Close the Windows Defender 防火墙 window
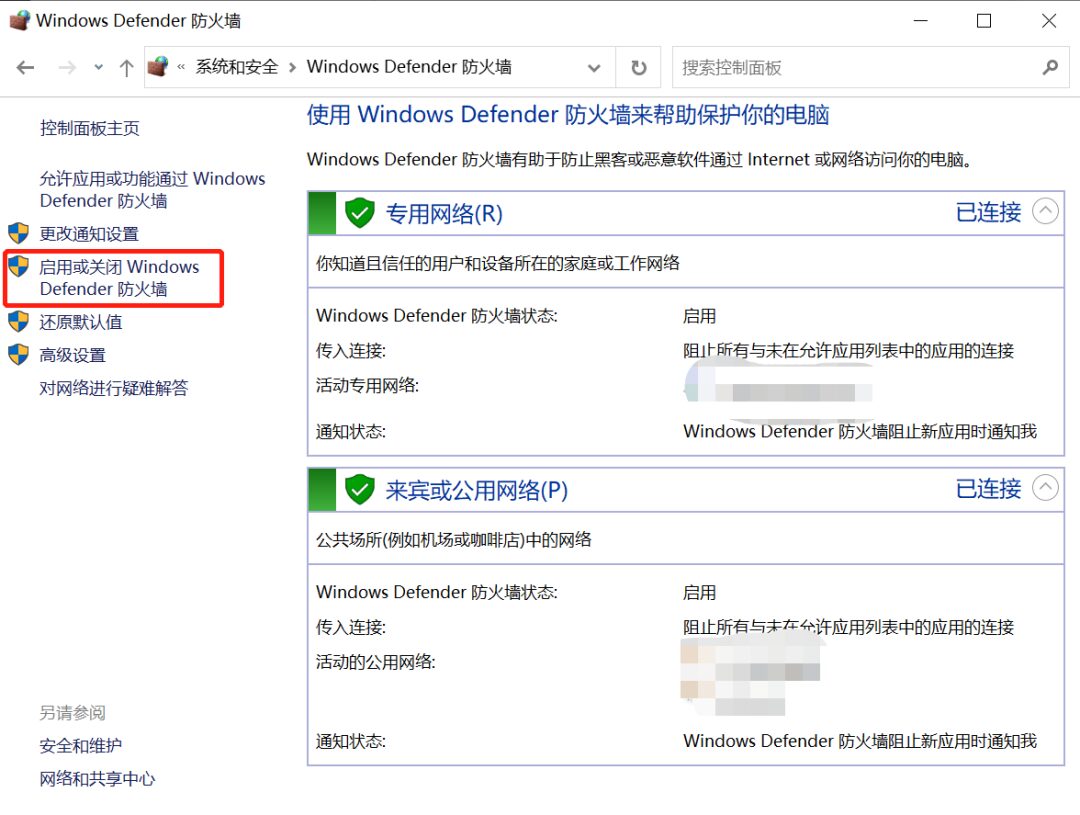1080x815 pixels. pyautogui.click(x=1049, y=21)
